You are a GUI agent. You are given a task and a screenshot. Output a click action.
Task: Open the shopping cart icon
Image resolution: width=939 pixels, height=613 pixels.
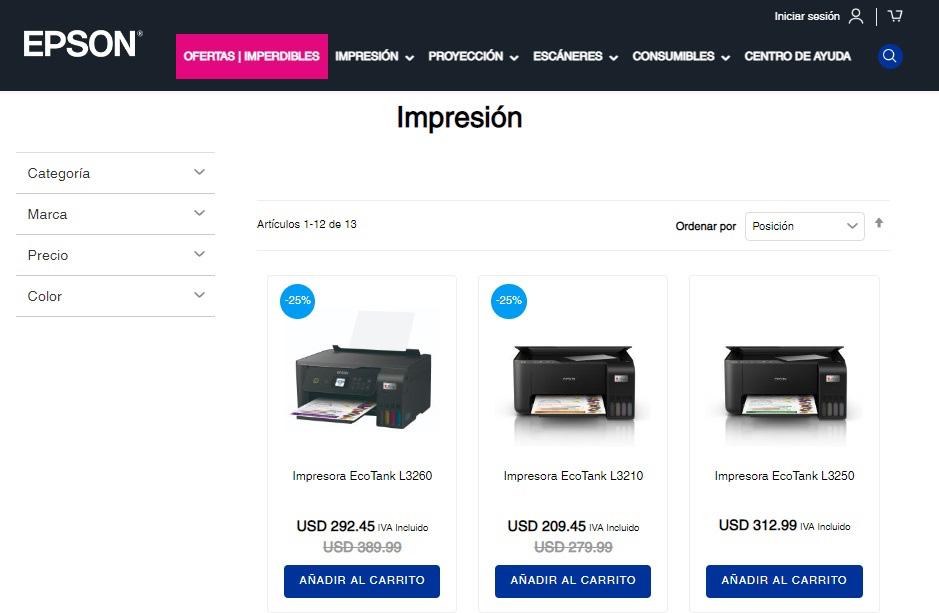tap(895, 16)
